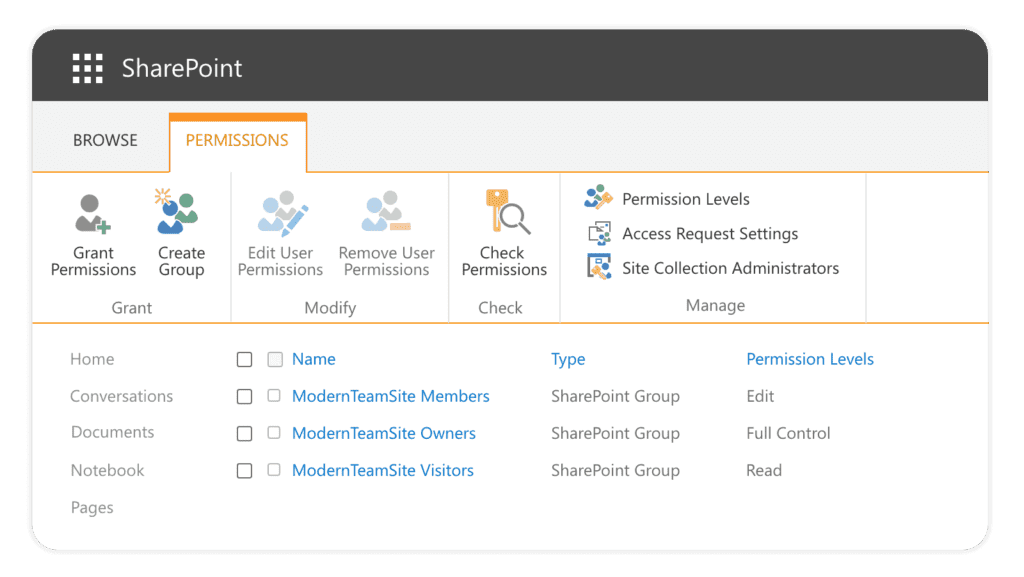Screen dimensions: 1024x577
Task: Click the Create Group icon
Action: pyautogui.click(x=177, y=211)
